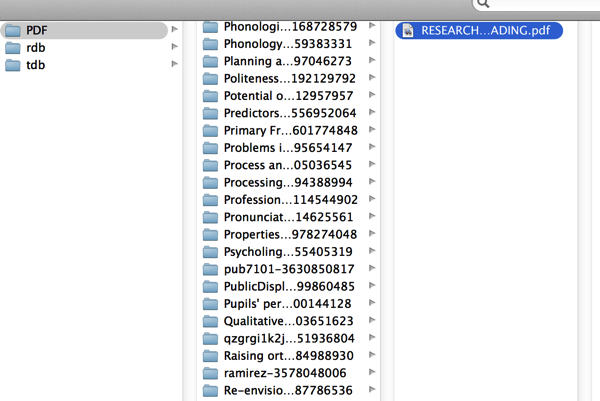Image resolution: width=600 pixels, height=401 pixels.
Task: Expand the rdb folder arrow
Action: pos(174,46)
